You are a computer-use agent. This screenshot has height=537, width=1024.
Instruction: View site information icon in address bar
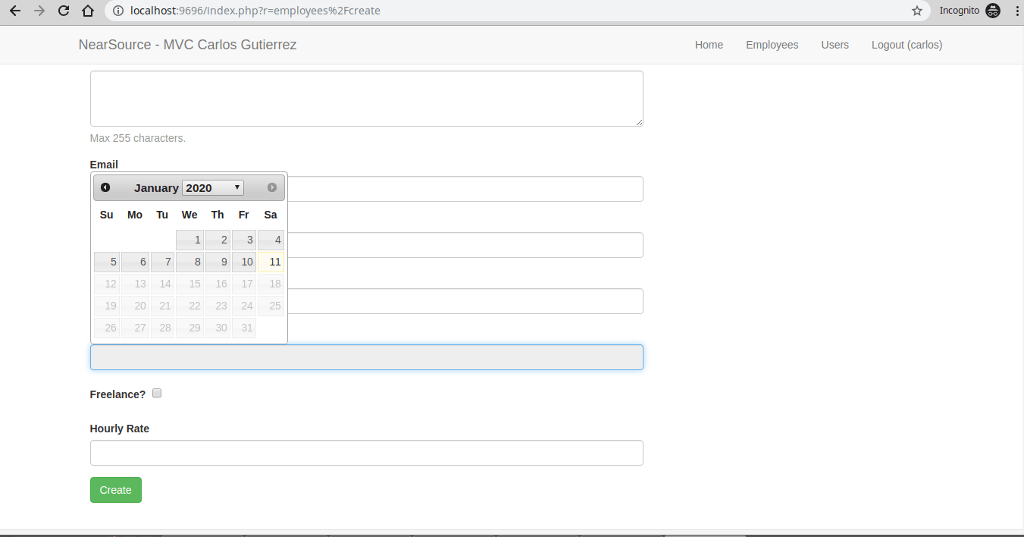118,10
